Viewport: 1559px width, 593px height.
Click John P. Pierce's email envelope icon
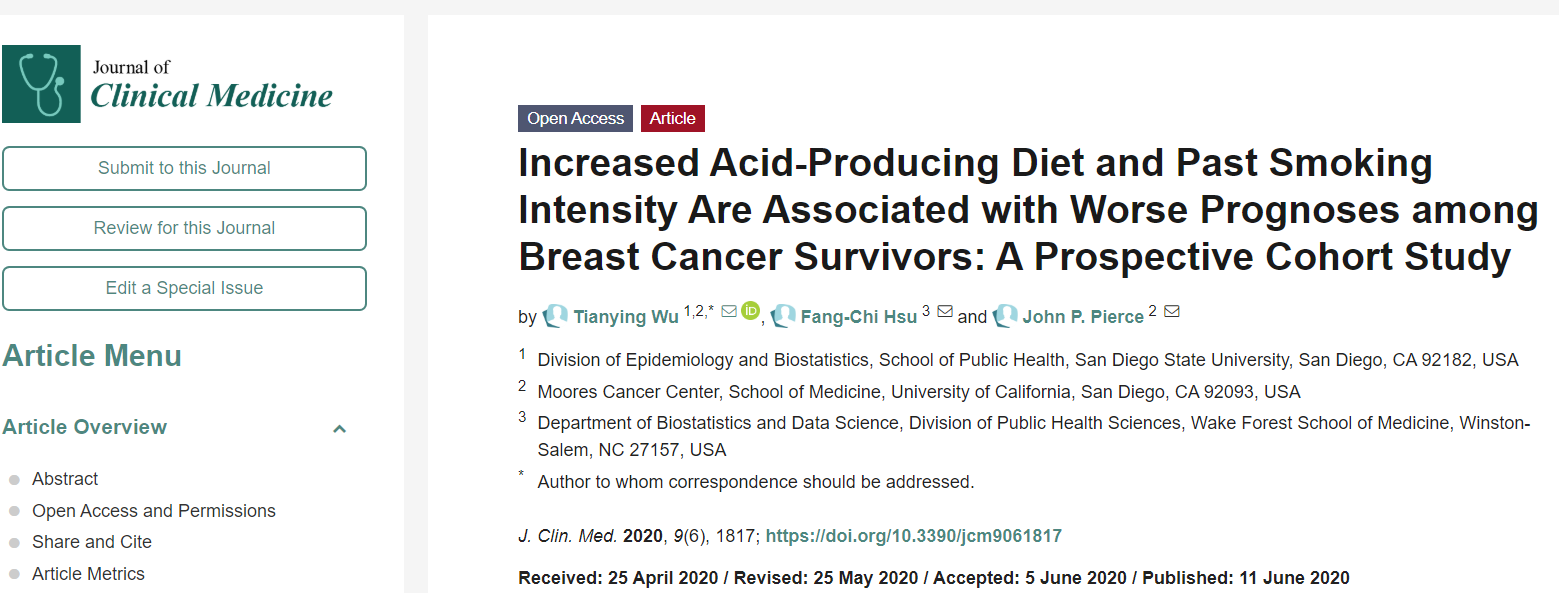1172,311
